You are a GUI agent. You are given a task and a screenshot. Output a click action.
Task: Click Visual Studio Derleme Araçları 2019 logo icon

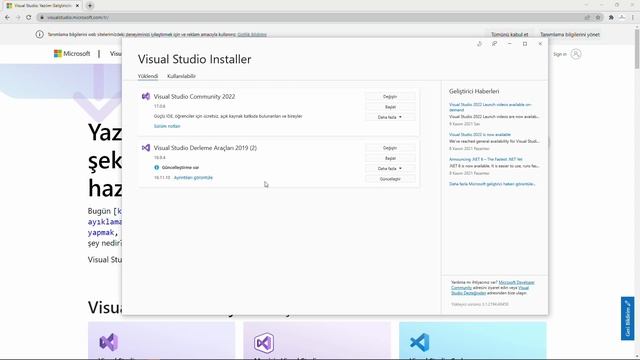click(146, 148)
